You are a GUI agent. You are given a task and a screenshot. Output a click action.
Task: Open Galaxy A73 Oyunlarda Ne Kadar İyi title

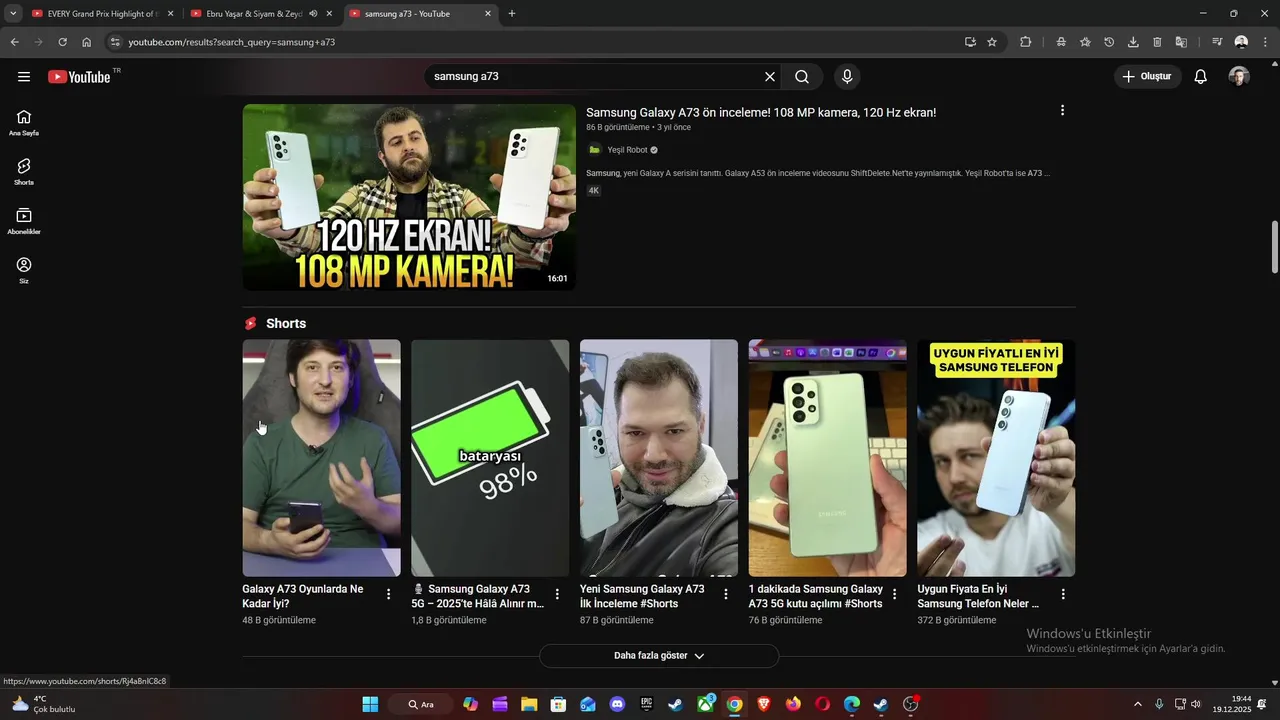click(x=303, y=596)
